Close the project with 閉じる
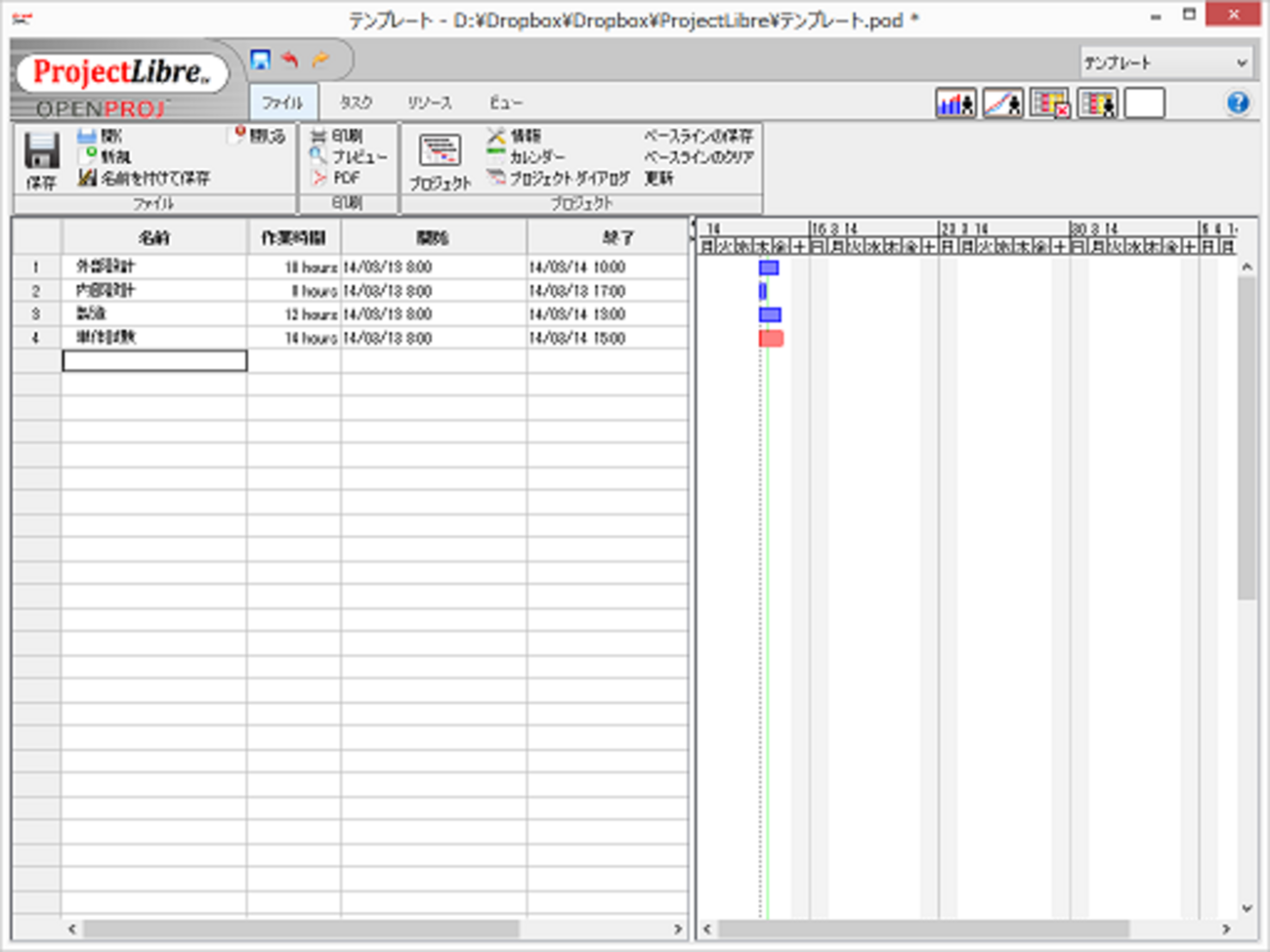Screen dimensions: 1270x952 [x=259, y=136]
